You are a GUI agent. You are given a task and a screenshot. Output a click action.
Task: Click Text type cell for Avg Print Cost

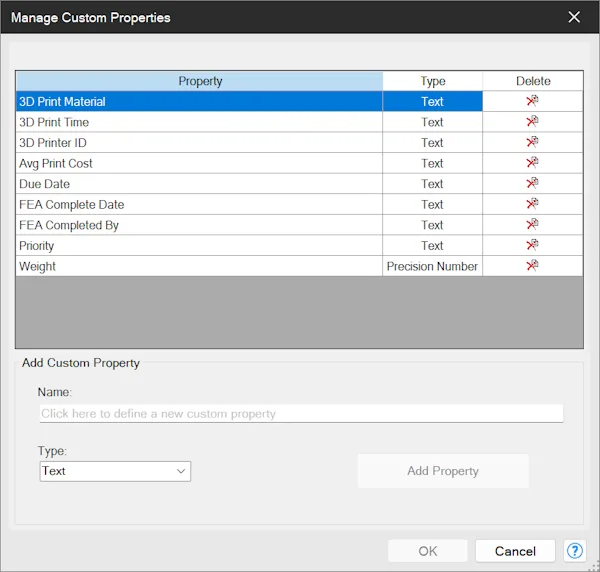(x=432, y=163)
